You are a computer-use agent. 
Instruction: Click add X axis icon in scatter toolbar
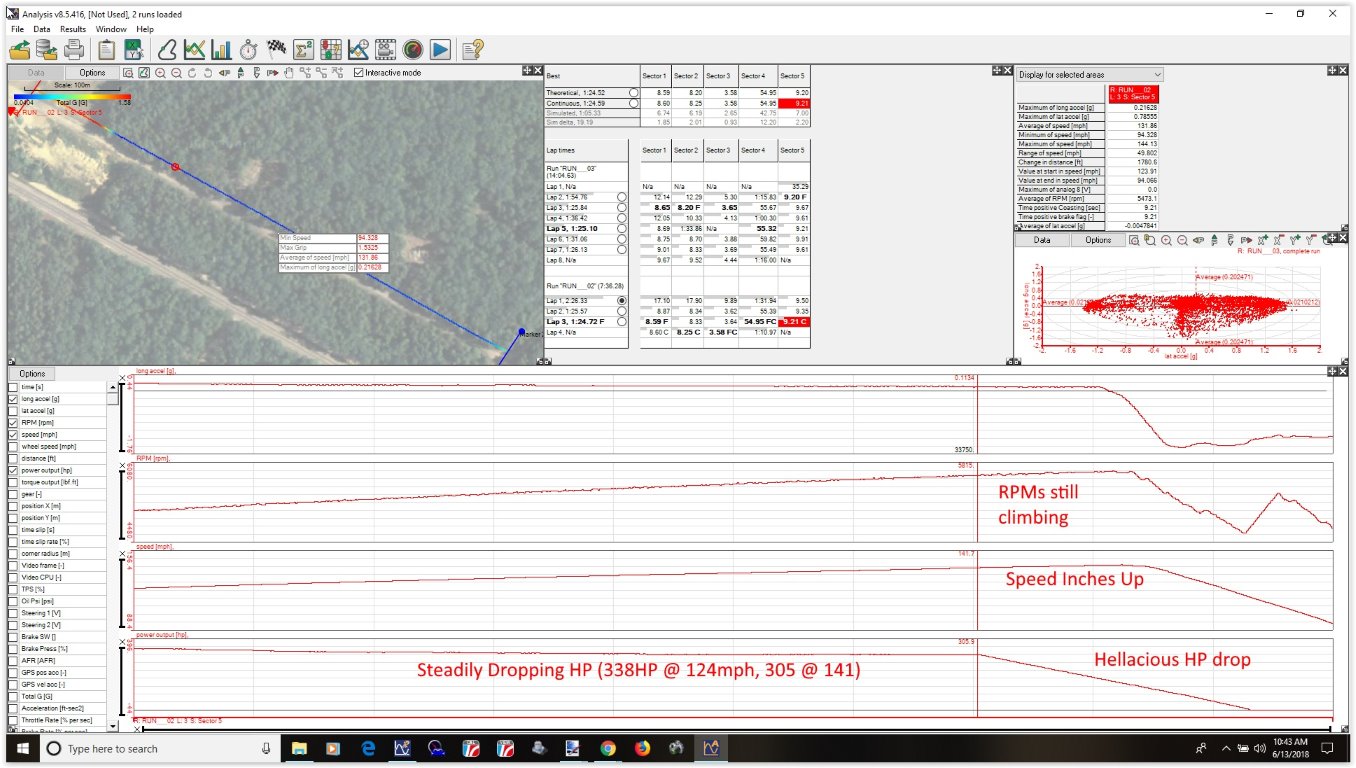(x=1262, y=240)
